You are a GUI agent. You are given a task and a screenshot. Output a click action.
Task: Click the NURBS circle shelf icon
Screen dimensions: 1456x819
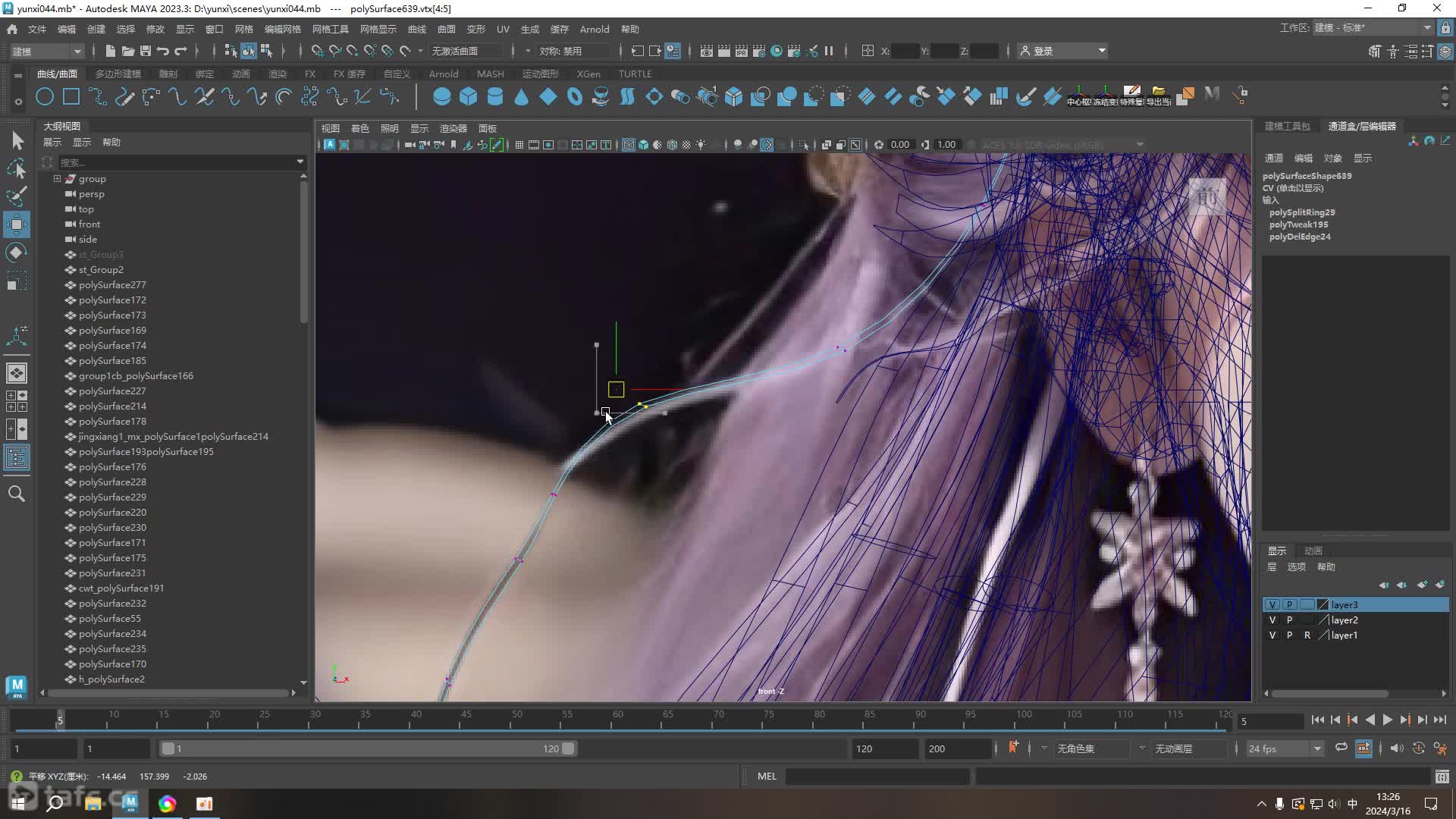pos(45,96)
